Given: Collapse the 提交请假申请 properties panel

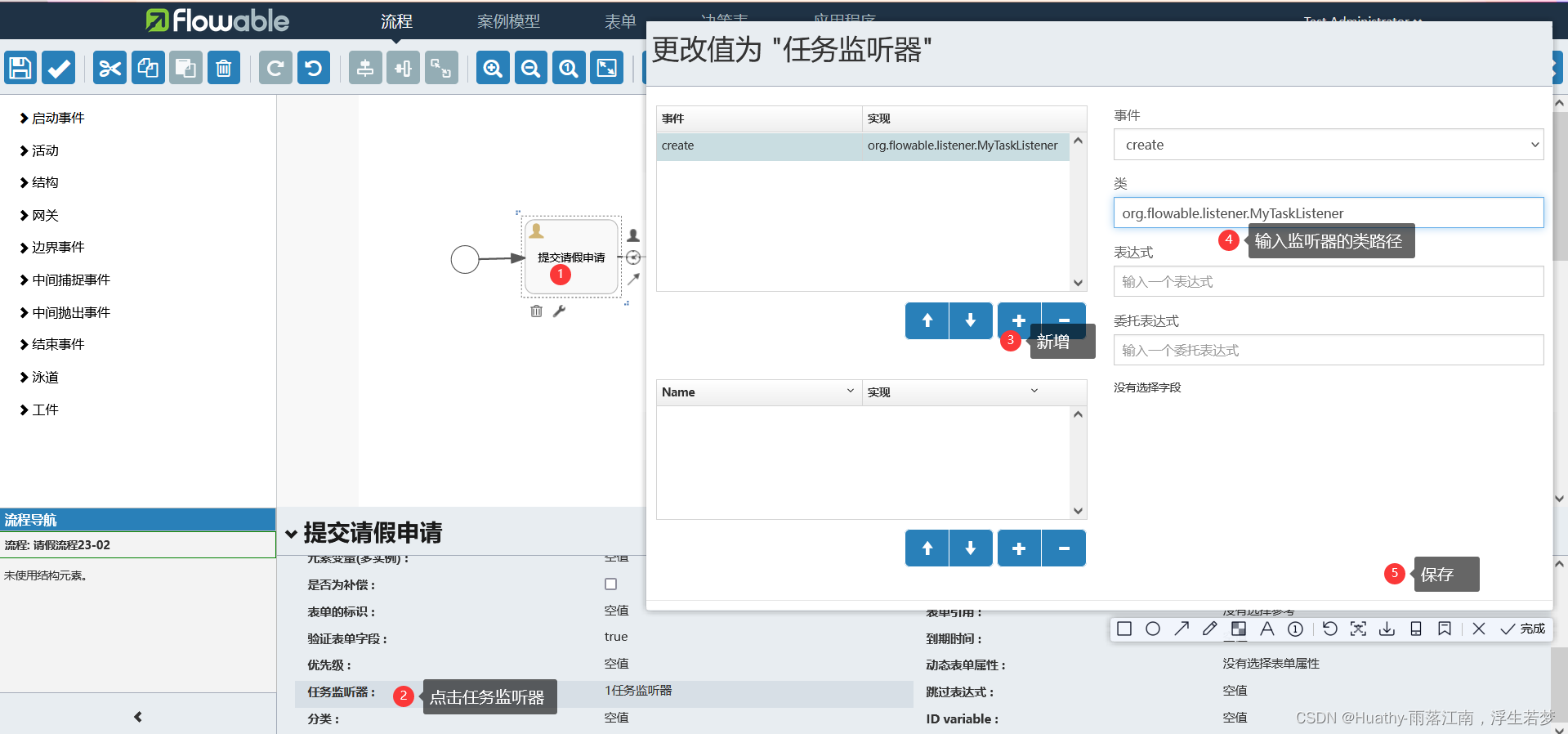Looking at the screenshot, I should (291, 534).
